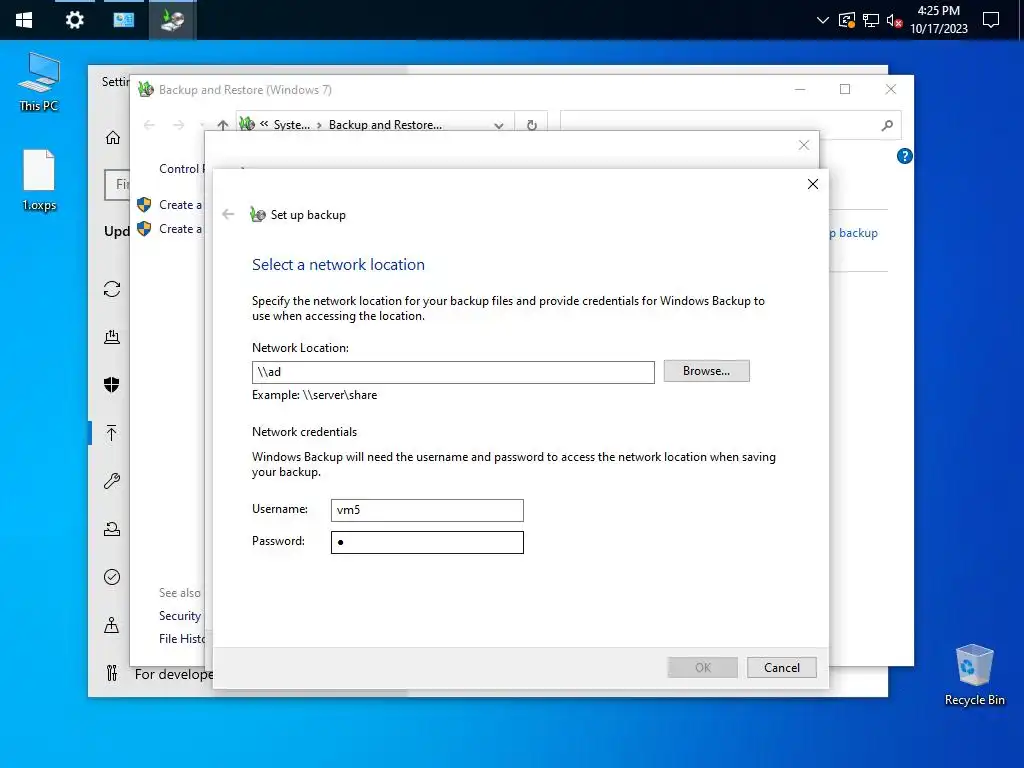1024x768 pixels.
Task: Minimize the Backup and Restore window
Action: pyautogui.click(x=800, y=89)
